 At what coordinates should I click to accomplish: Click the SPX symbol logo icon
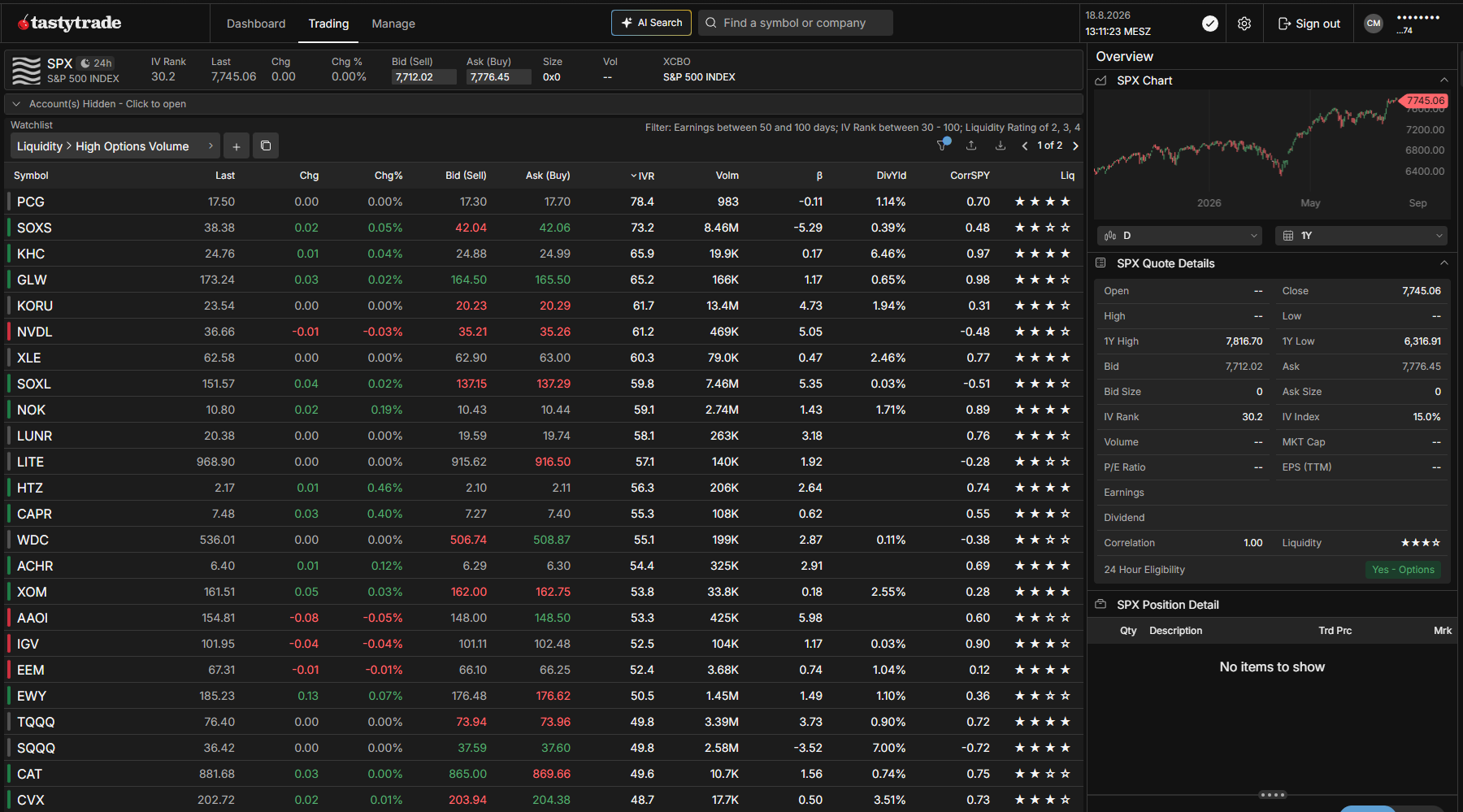click(x=26, y=70)
